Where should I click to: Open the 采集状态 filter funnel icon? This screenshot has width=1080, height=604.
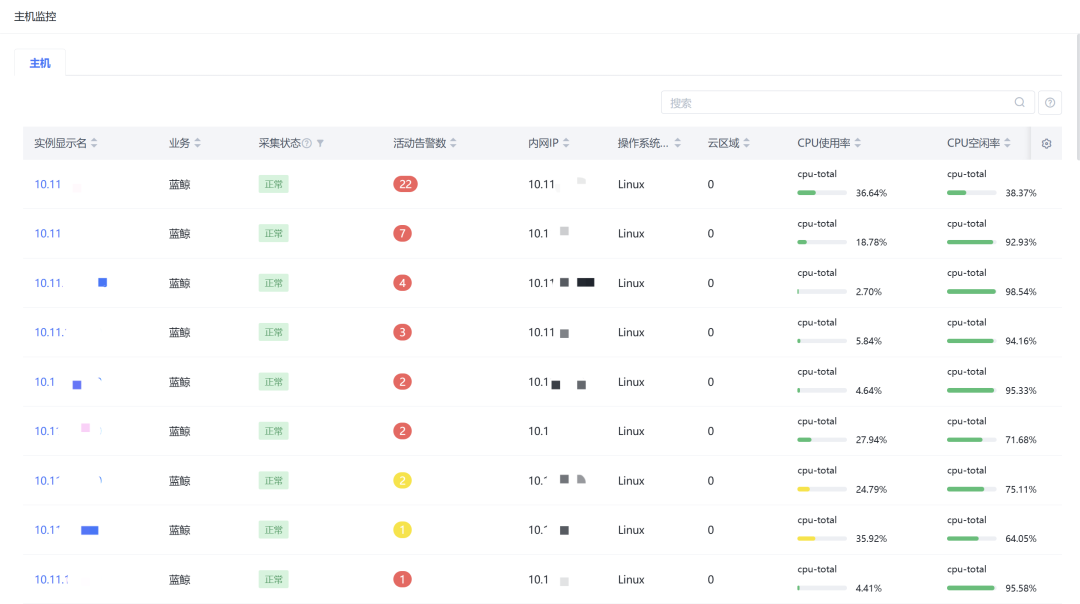click(320, 143)
